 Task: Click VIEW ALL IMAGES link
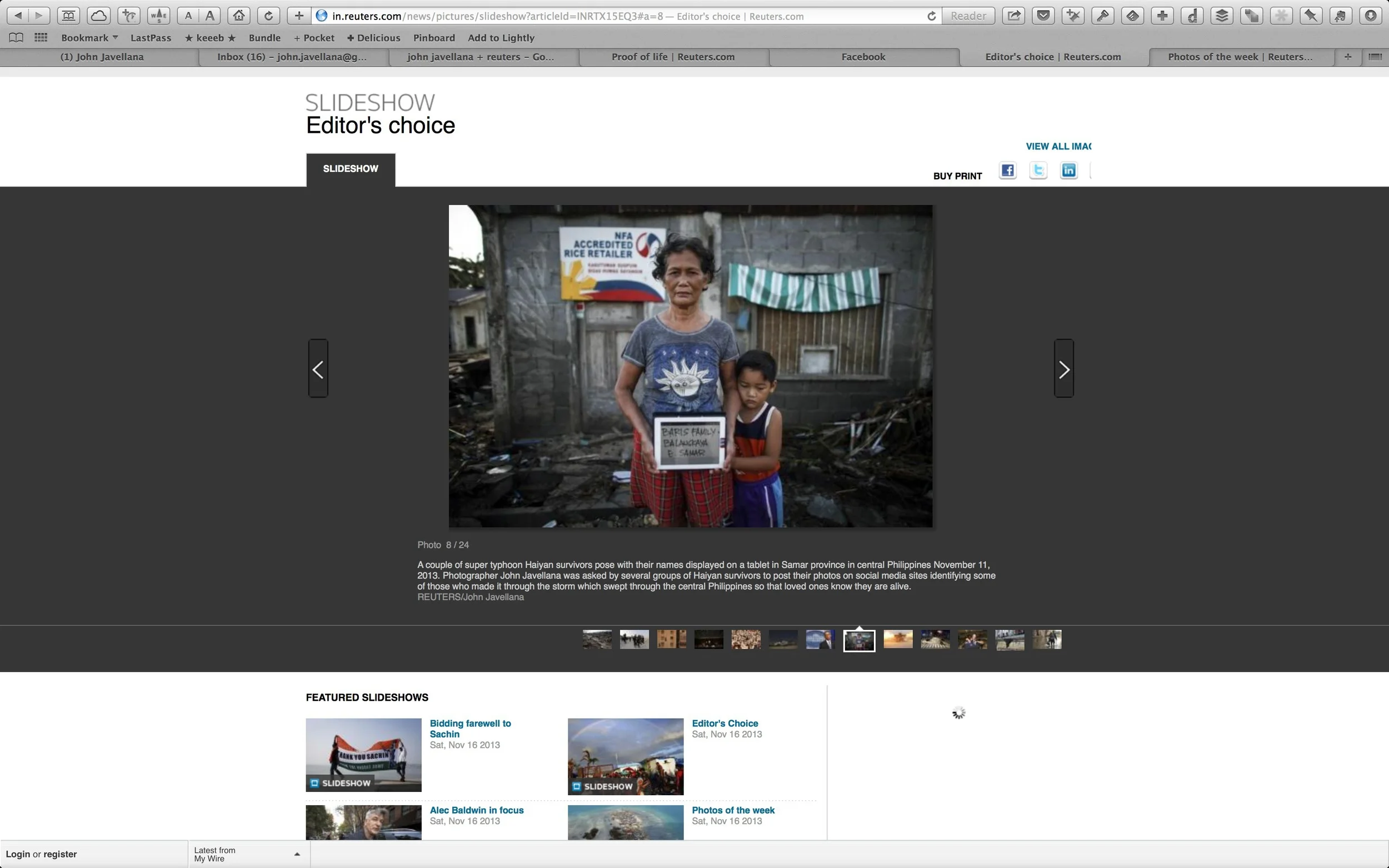click(1058, 147)
